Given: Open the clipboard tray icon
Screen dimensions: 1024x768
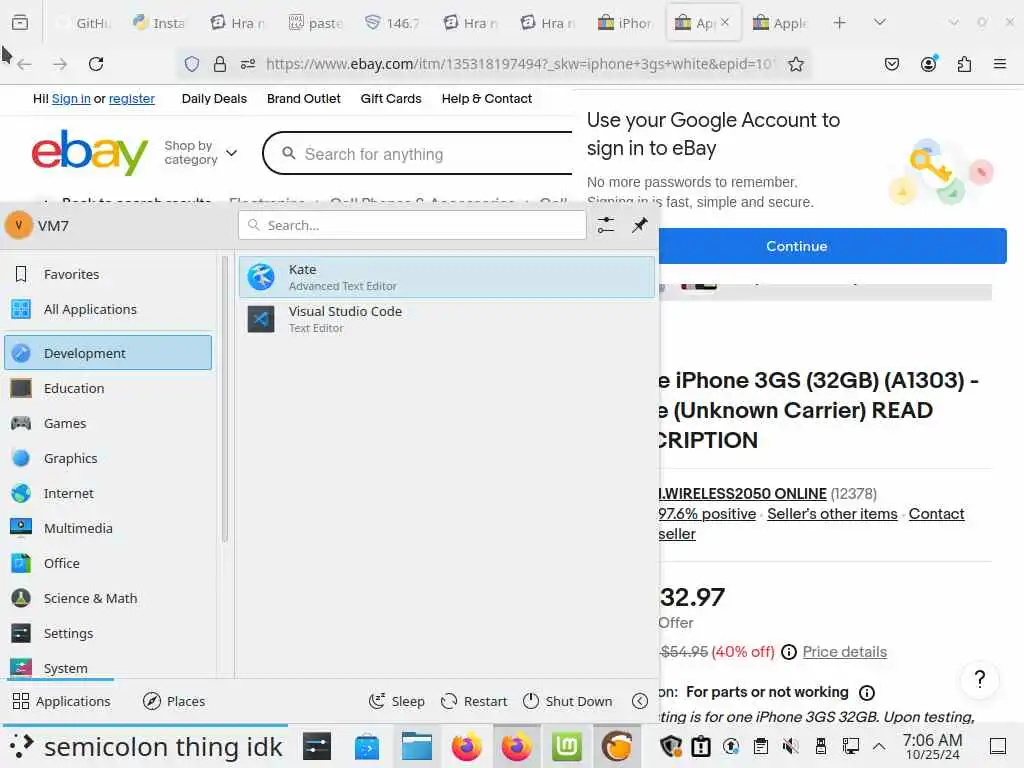Looking at the screenshot, I should click(761, 746).
